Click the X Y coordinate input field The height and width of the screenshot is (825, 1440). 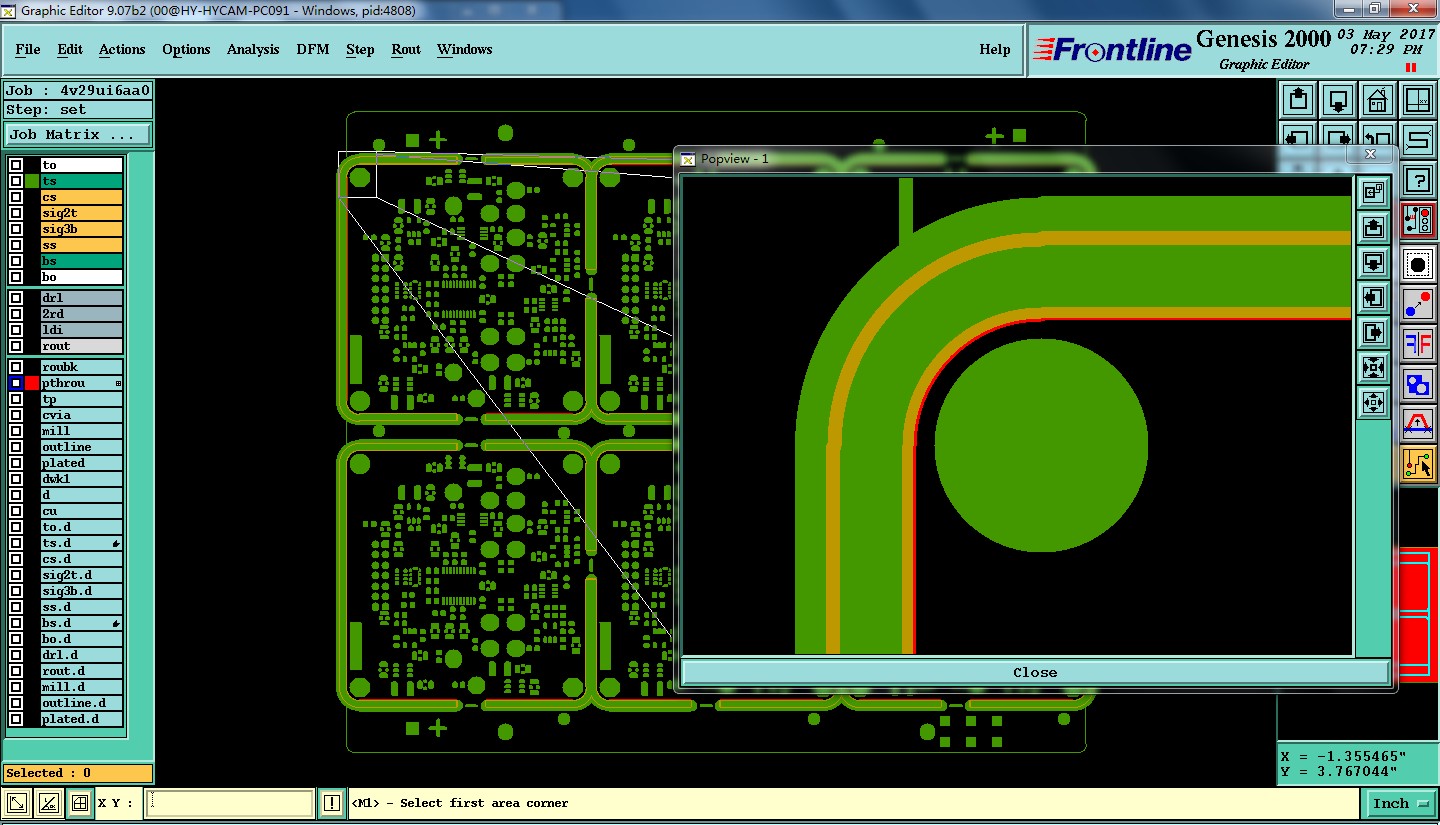click(231, 803)
